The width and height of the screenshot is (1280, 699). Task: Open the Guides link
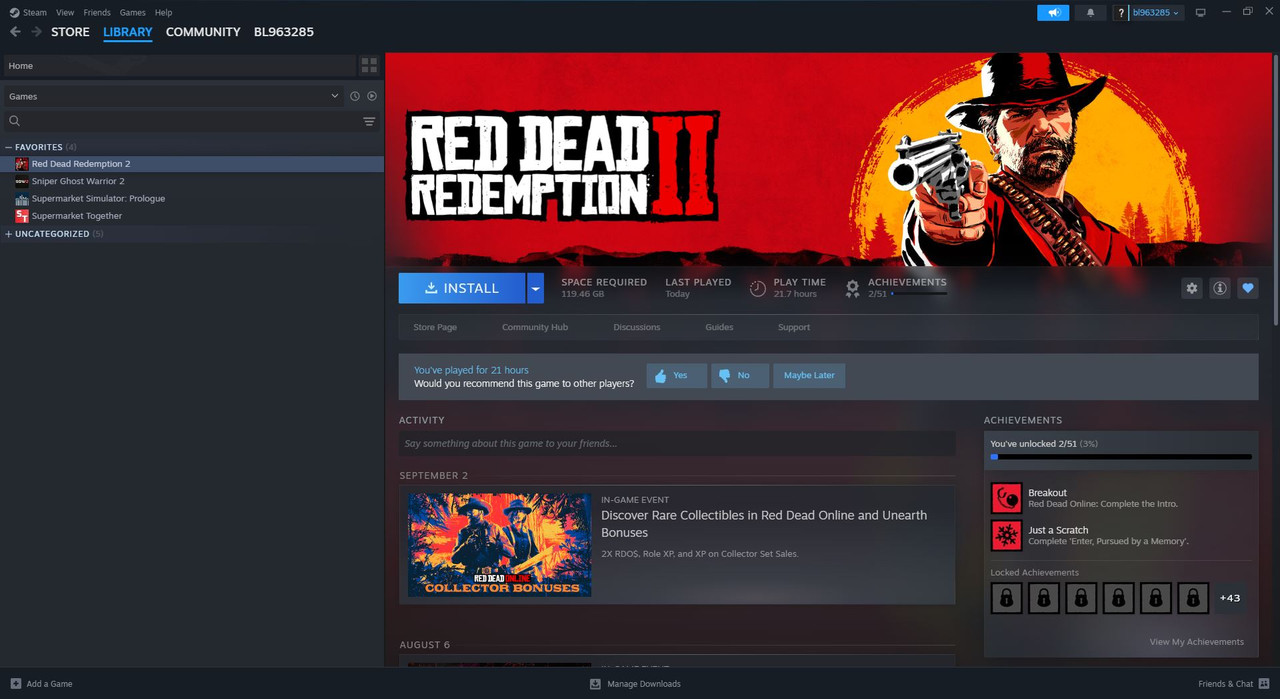coord(719,327)
